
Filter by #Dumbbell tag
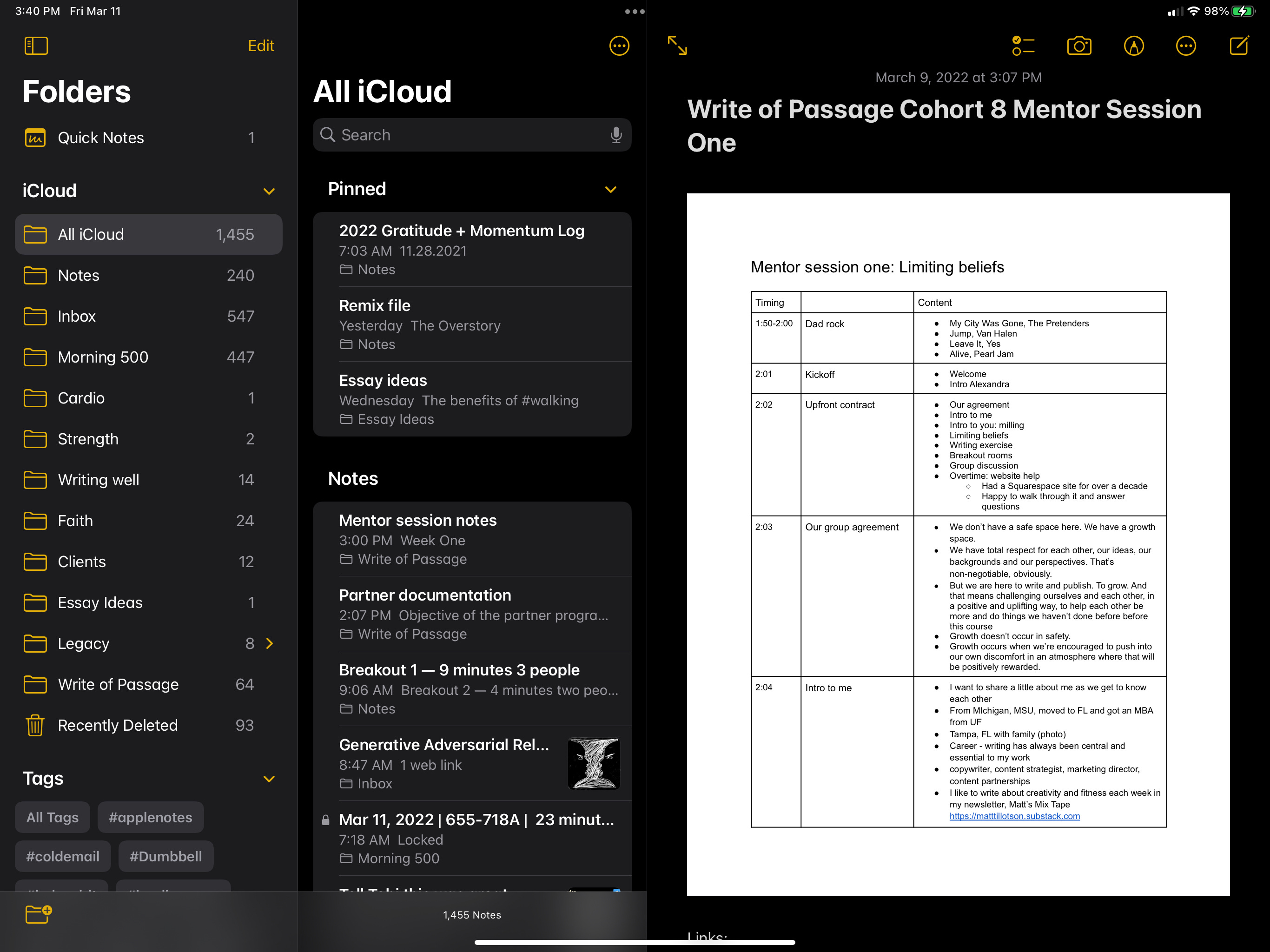point(166,856)
